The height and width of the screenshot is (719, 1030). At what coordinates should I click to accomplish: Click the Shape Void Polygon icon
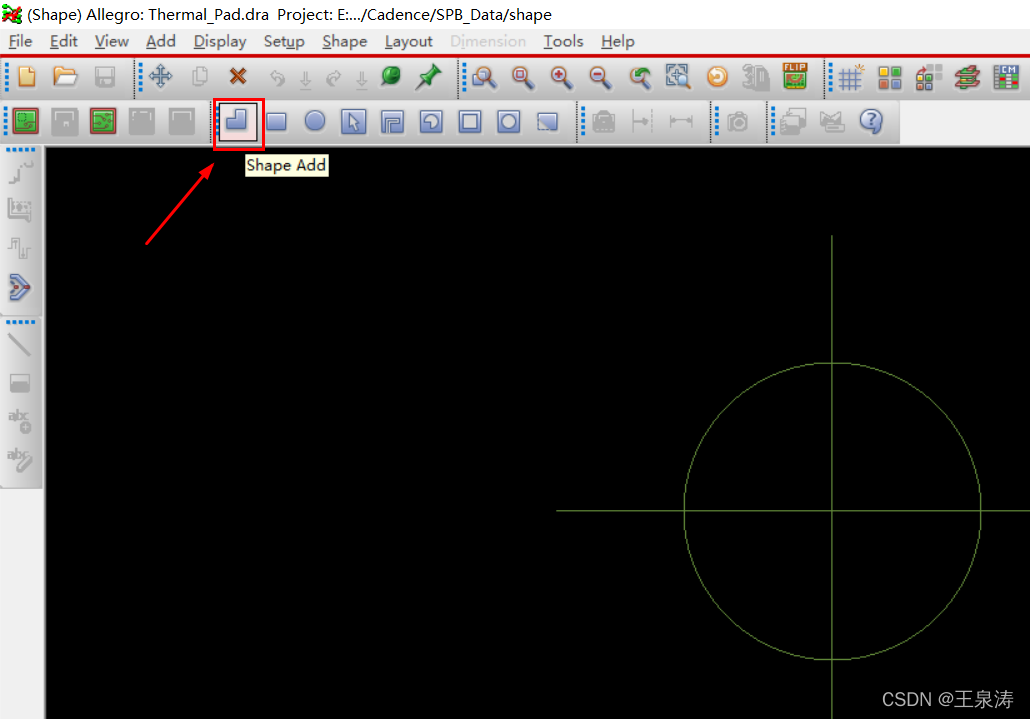click(392, 121)
